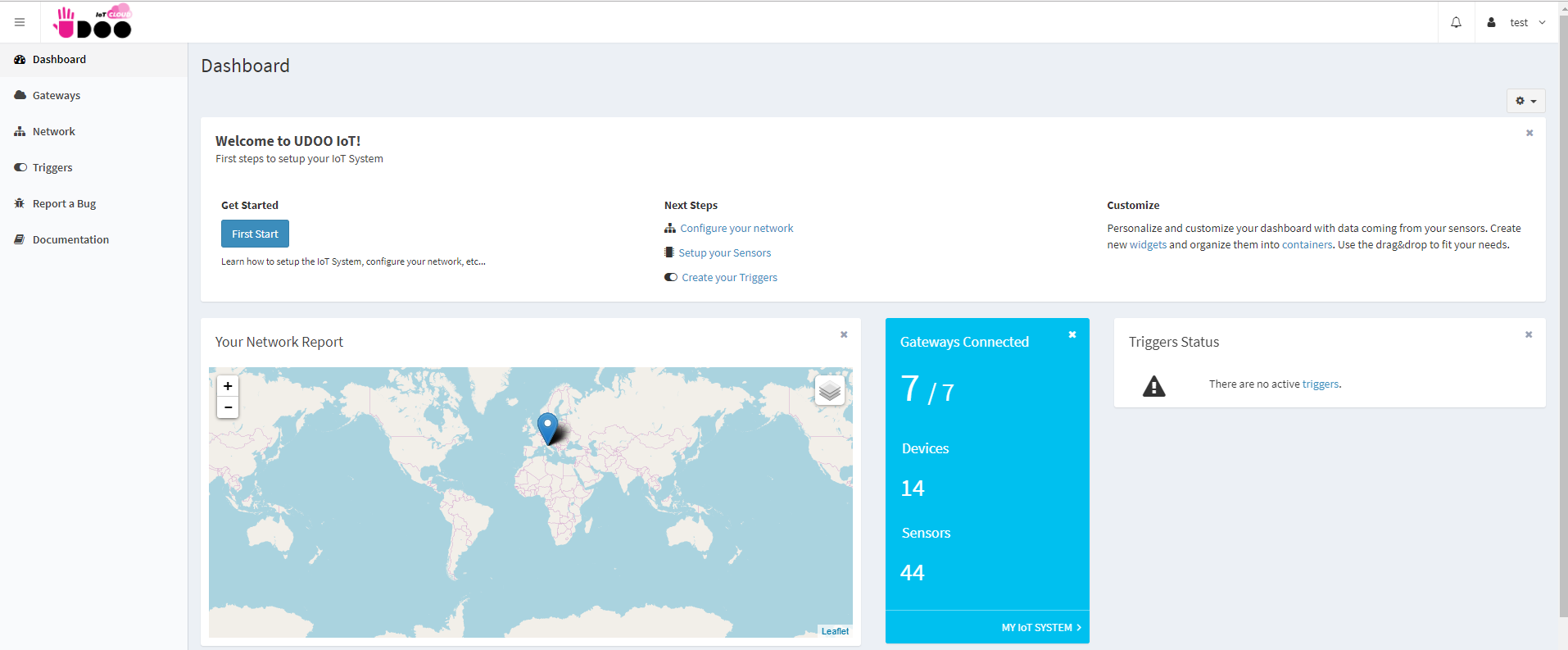
Task: Open the Configure your network link
Action: click(x=736, y=228)
